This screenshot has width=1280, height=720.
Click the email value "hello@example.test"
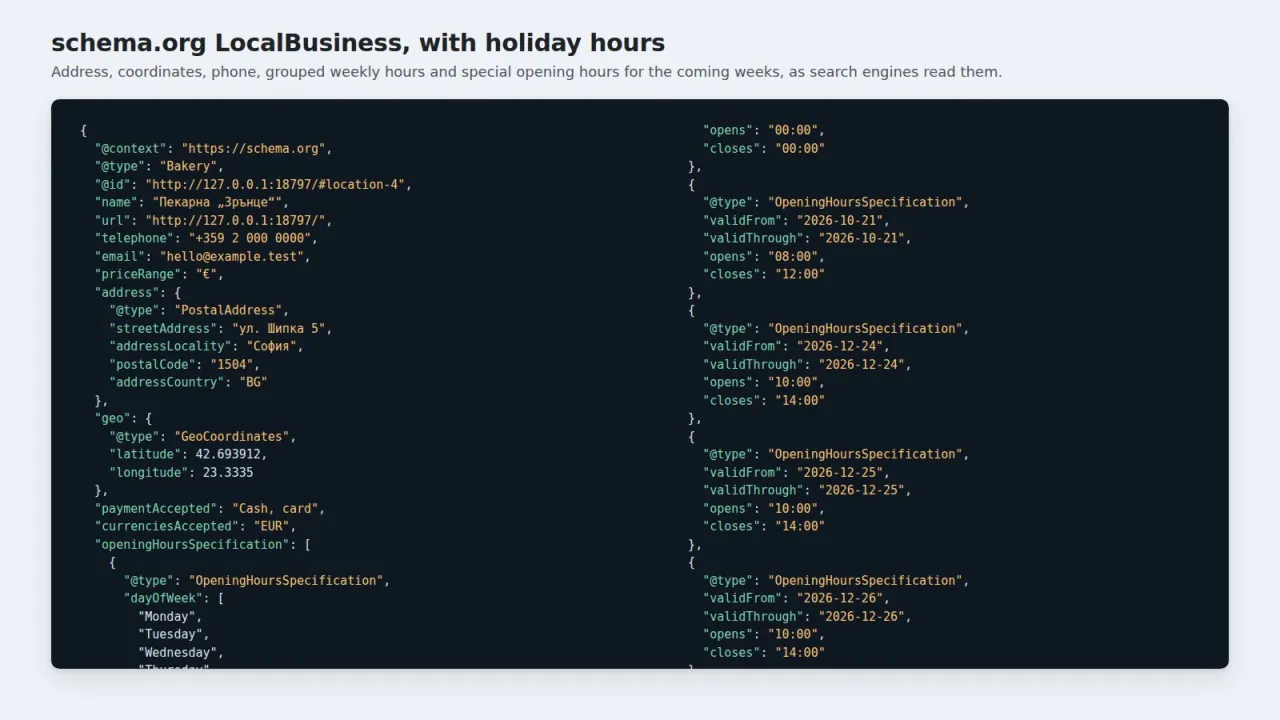[231, 256]
